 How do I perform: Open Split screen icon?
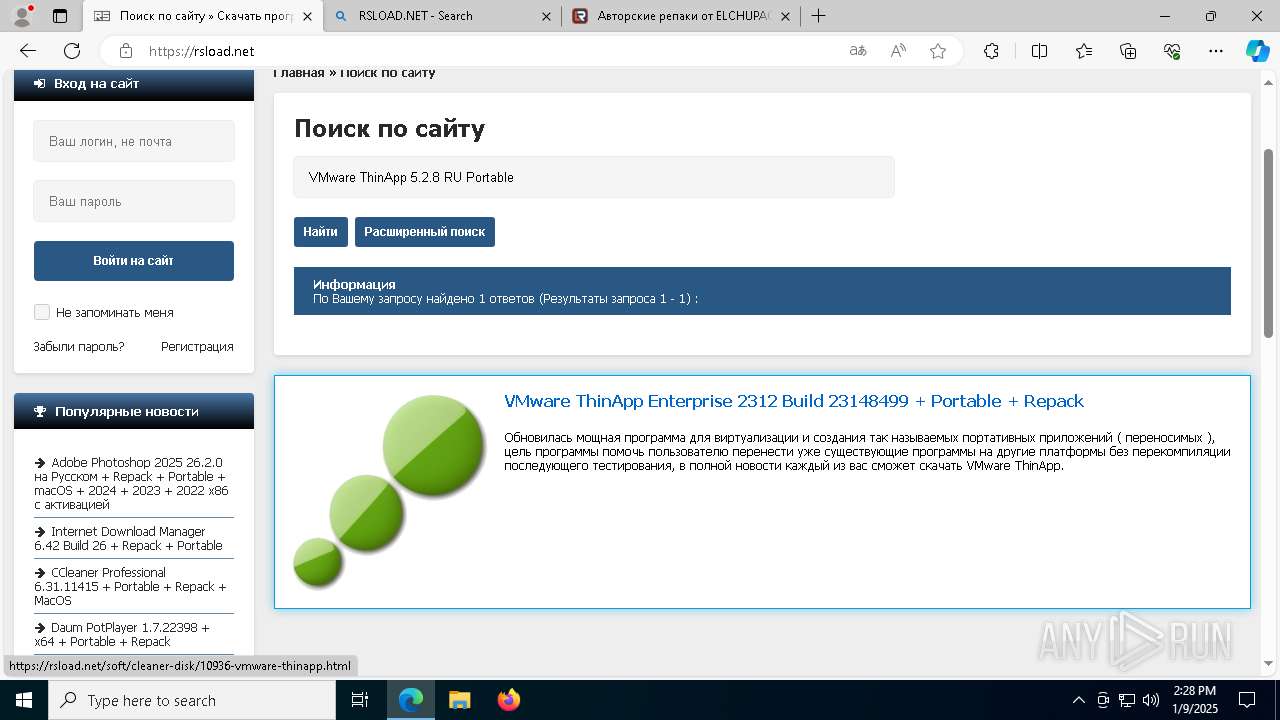pyautogui.click(x=1039, y=51)
